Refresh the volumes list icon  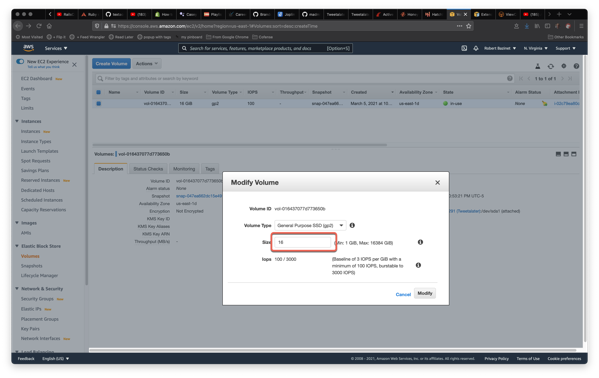click(550, 66)
